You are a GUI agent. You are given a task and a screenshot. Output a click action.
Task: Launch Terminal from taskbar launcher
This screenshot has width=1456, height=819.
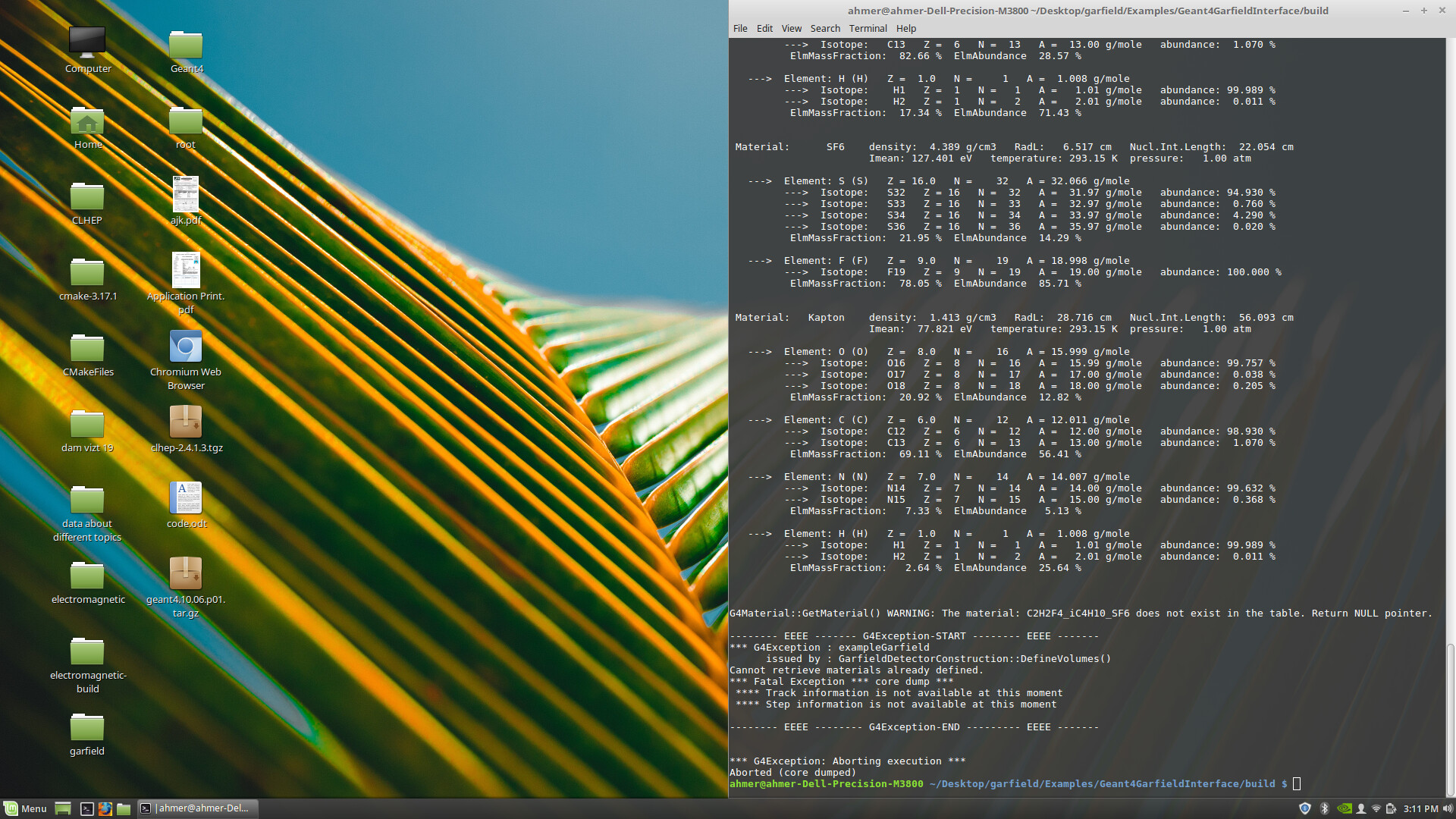pos(87,808)
